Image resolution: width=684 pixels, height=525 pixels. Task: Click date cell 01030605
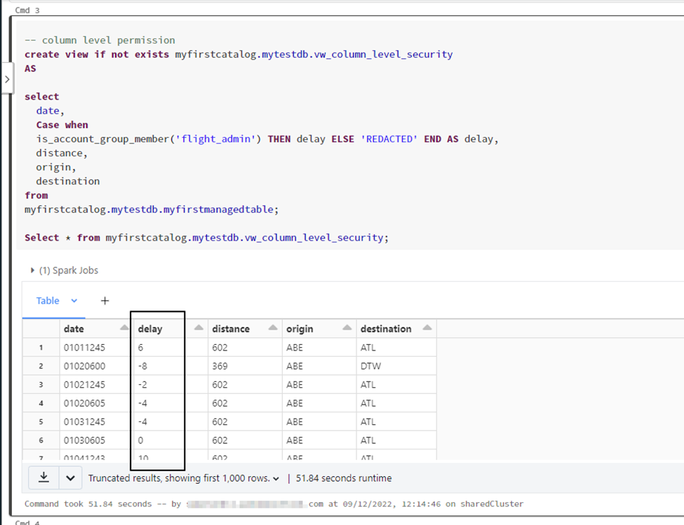(x=96, y=440)
